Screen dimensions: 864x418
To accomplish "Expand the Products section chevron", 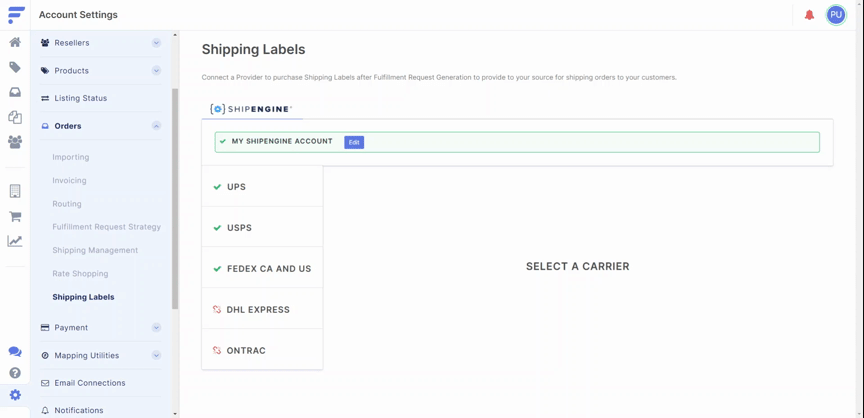I will (156, 70).
